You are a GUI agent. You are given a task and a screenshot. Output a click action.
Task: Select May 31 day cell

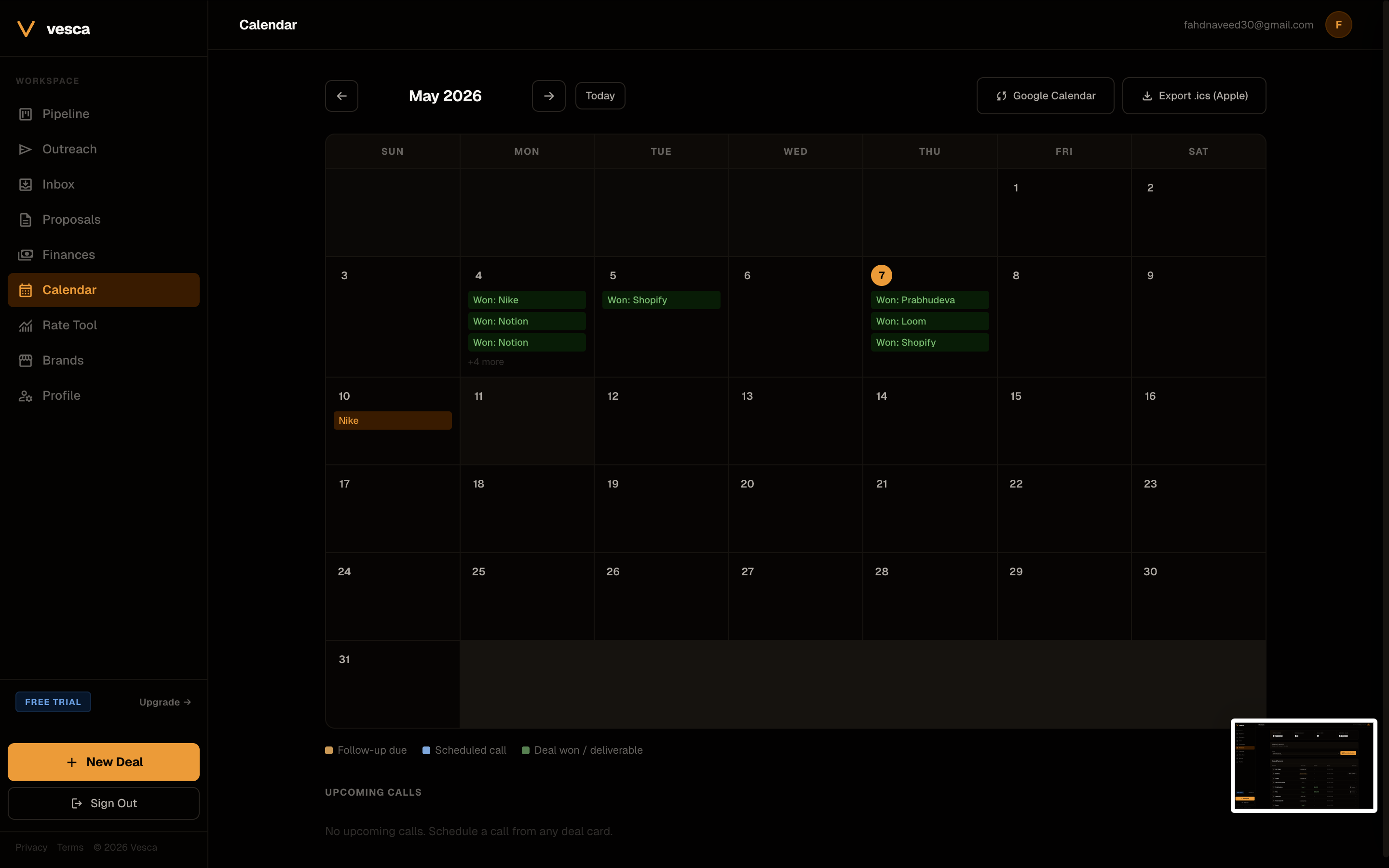tap(393, 684)
